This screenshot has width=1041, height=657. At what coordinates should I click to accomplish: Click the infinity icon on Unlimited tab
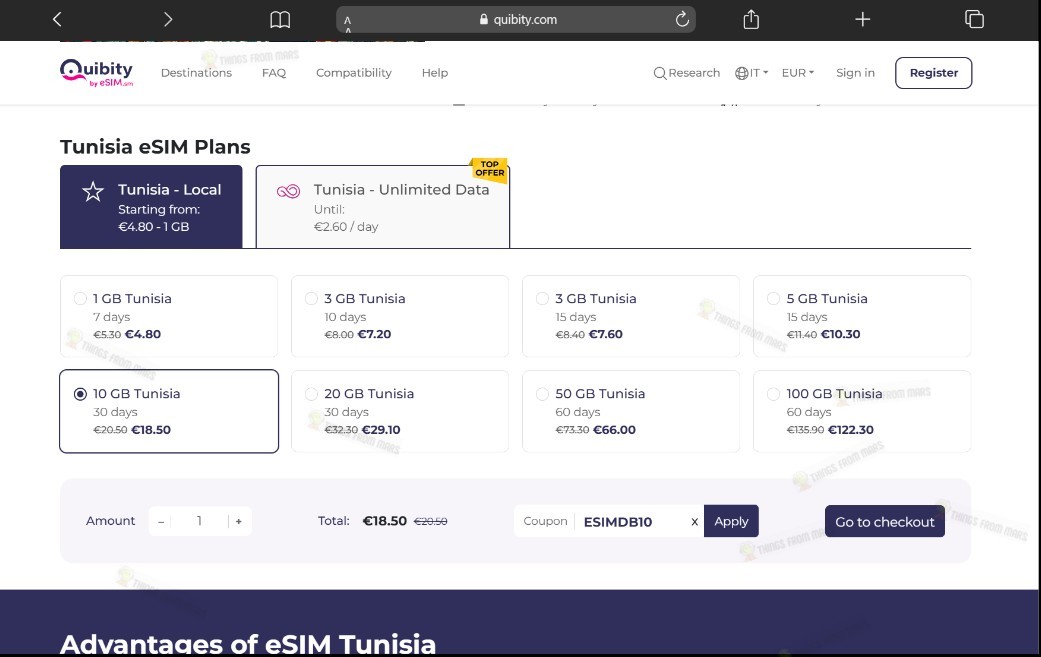[x=288, y=192]
